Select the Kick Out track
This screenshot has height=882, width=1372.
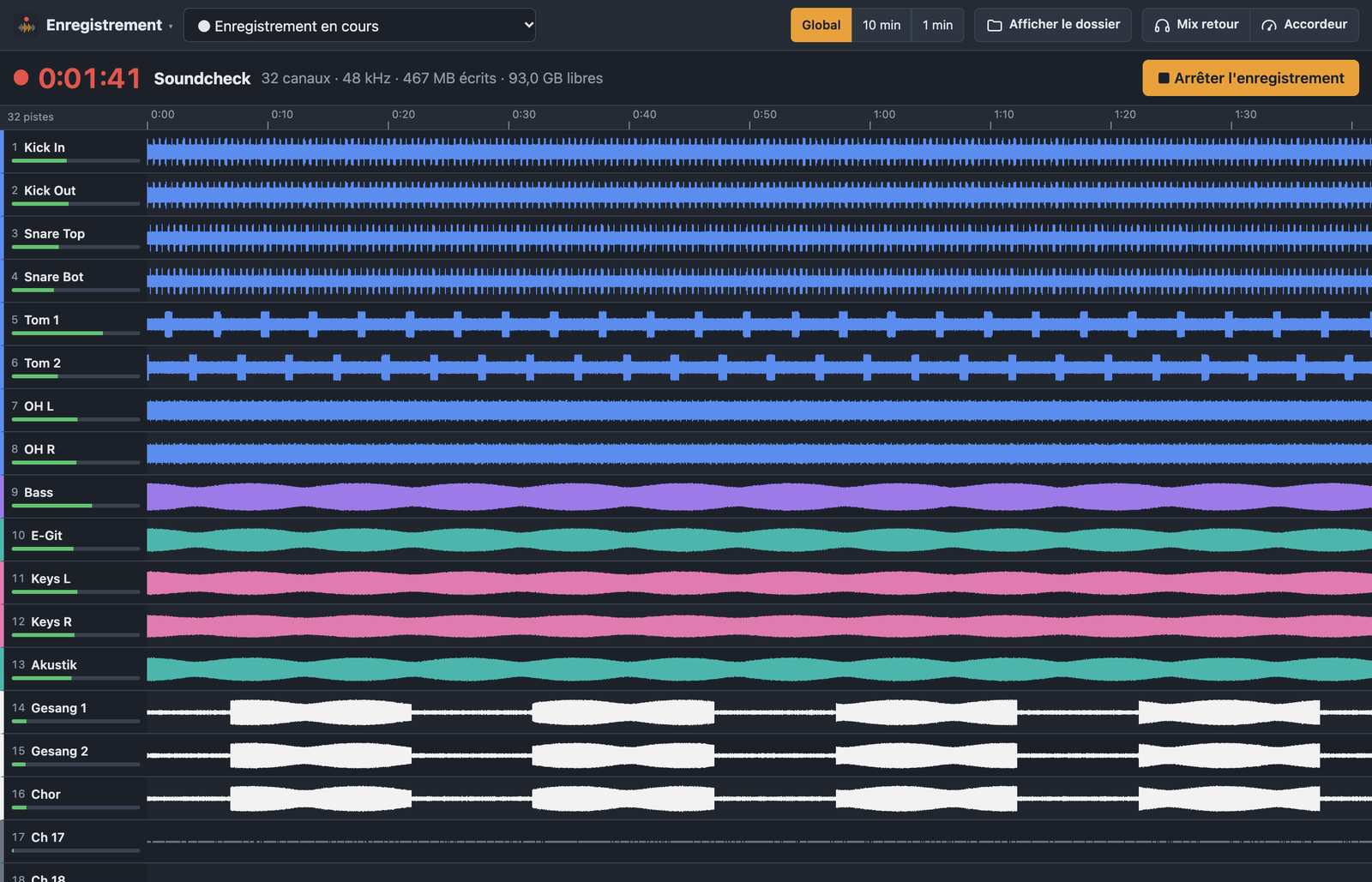[x=75, y=195]
